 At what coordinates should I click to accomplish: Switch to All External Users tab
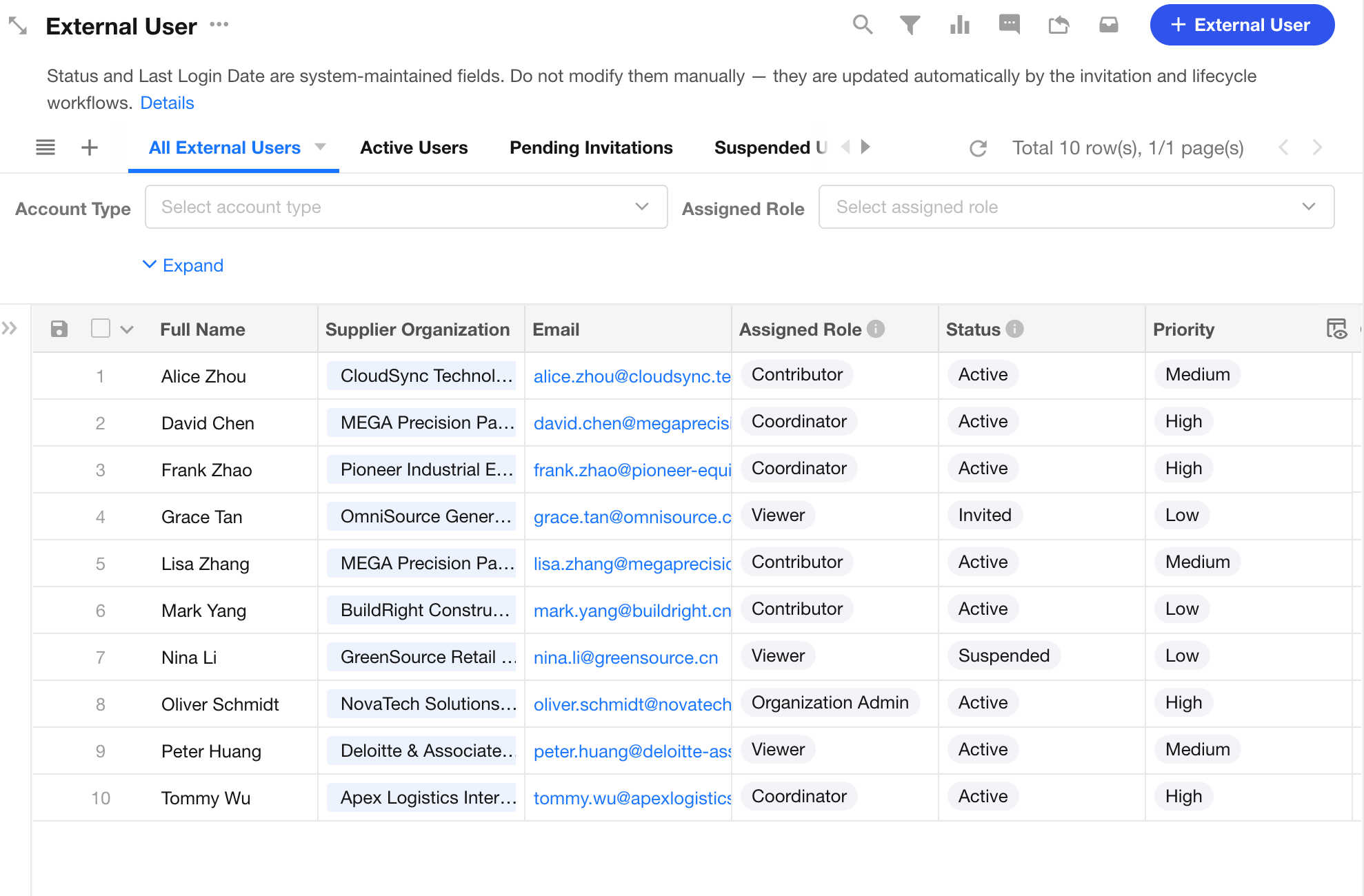pos(225,147)
